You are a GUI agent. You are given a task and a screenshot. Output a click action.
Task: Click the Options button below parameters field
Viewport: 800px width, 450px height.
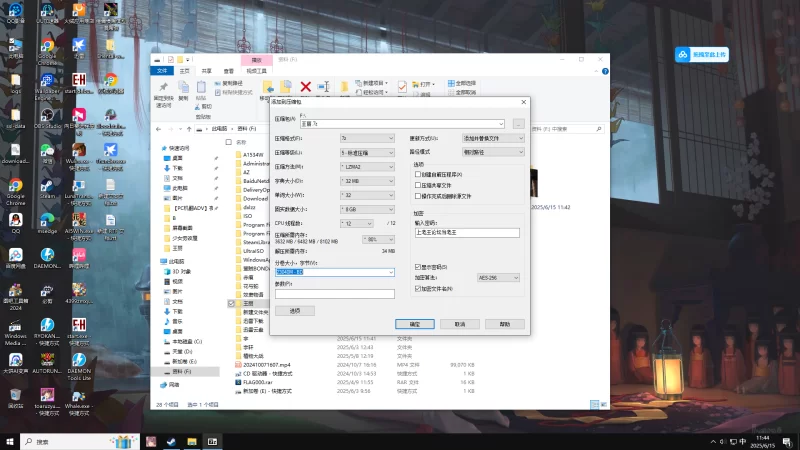(x=295, y=311)
